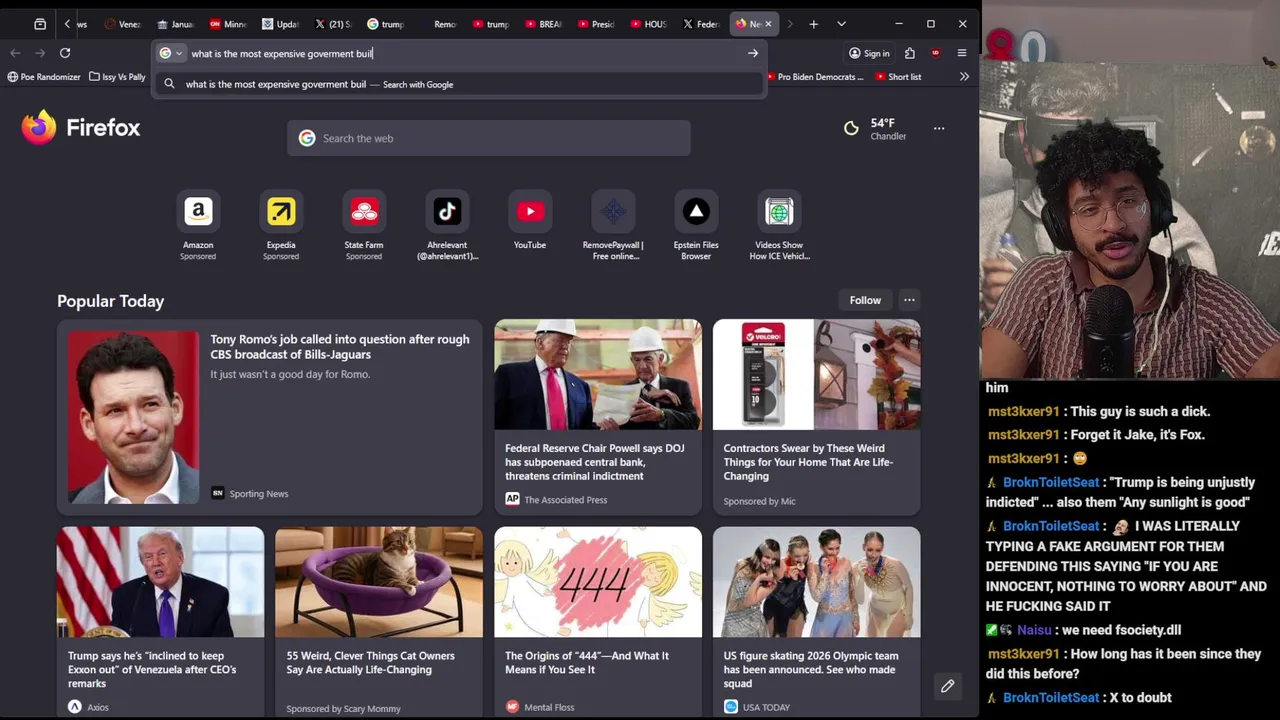Open the Tony Romo article headline
Screen dimensions: 1280x720
pos(340,347)
